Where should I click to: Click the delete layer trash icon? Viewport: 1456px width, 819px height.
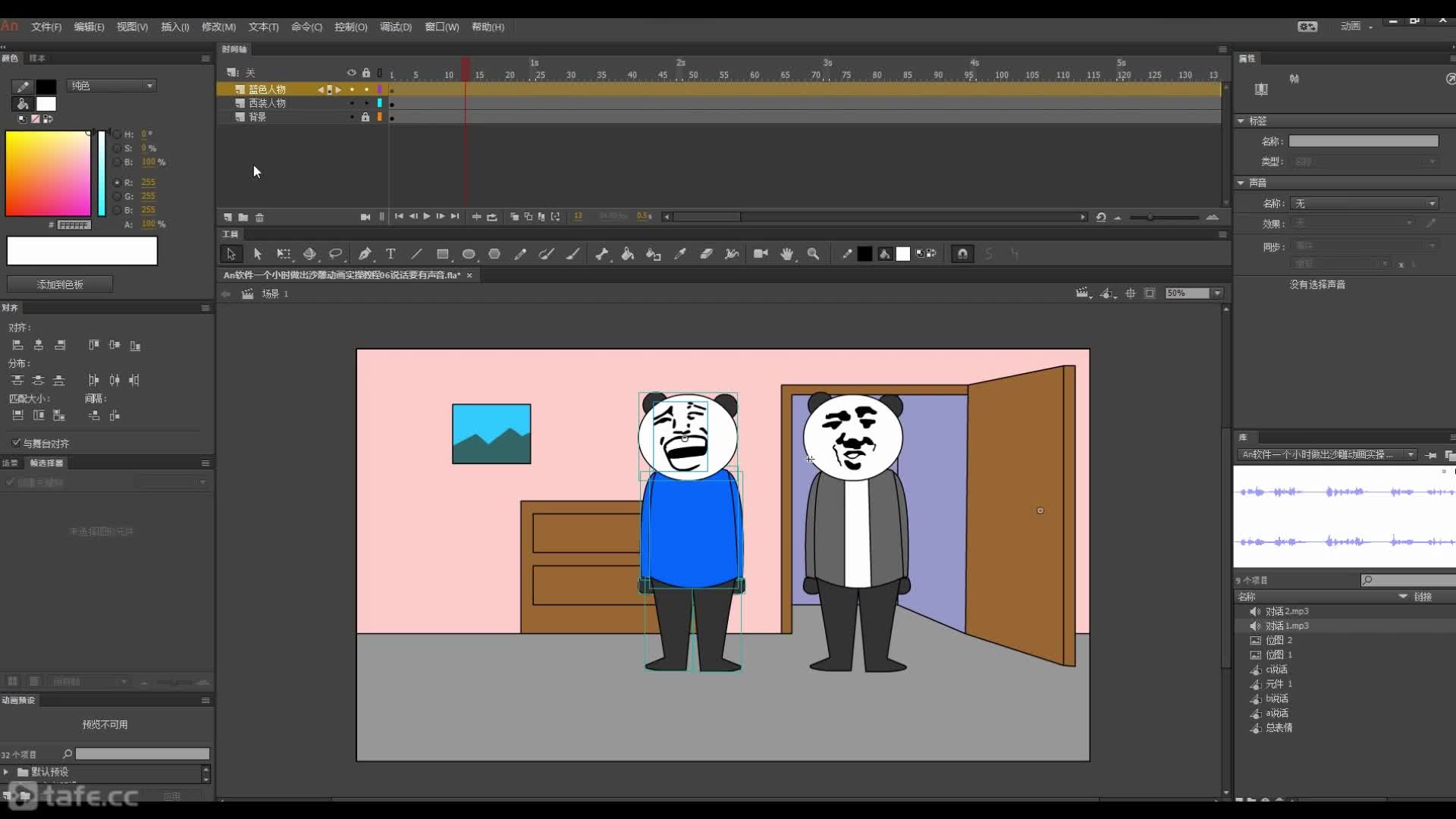point(259,218)
